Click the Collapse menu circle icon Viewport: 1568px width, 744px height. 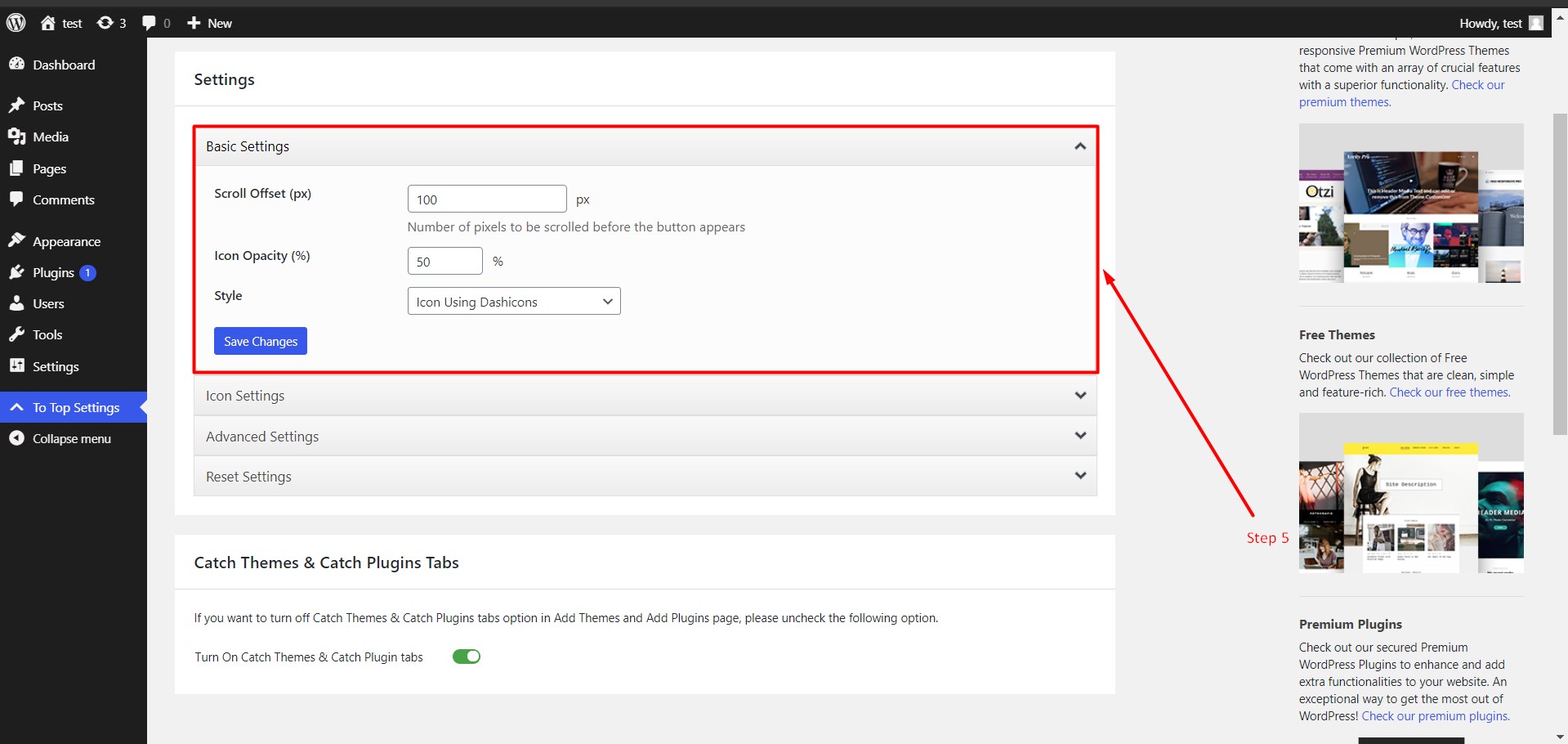coord(16,438)
